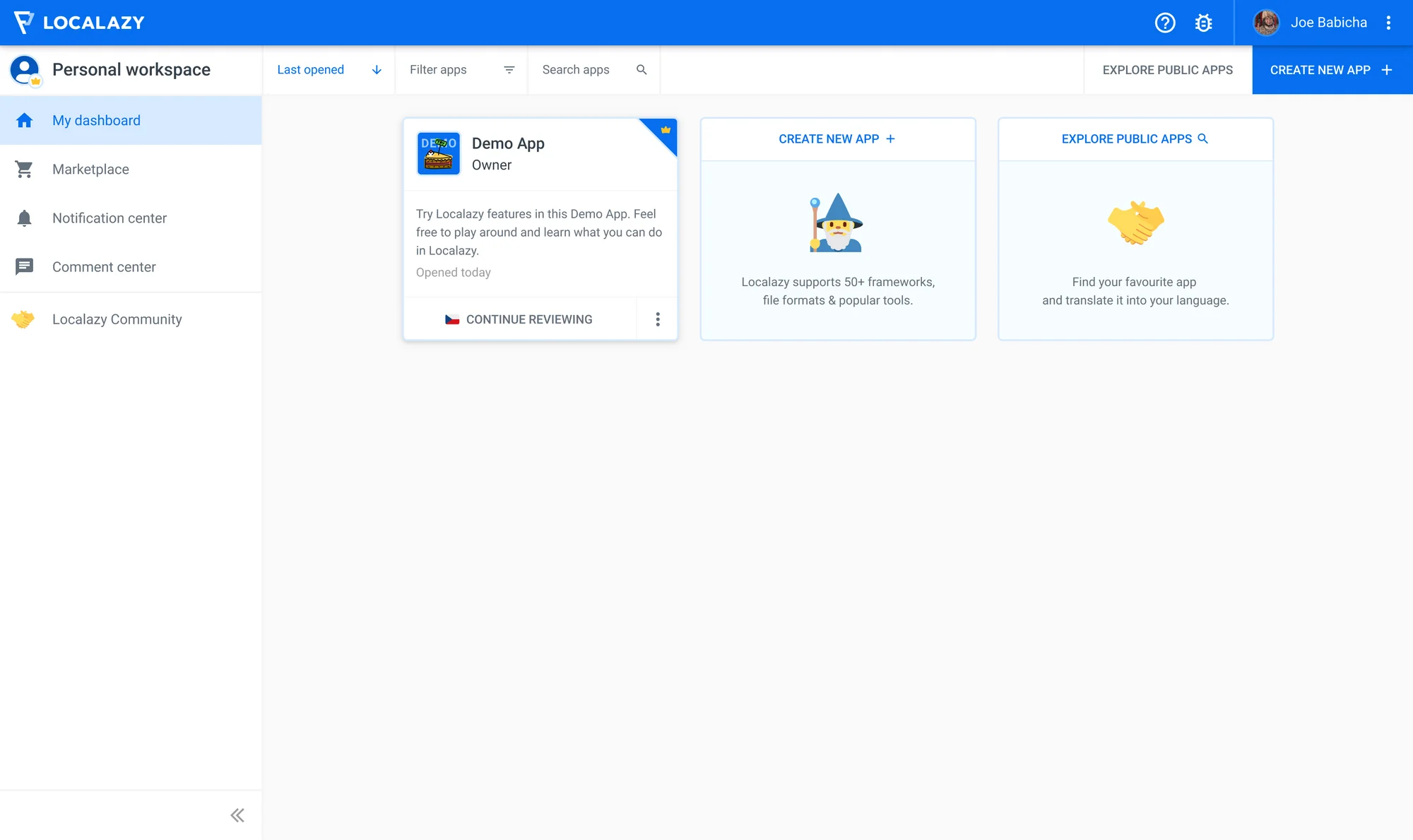The image size is (1413, 840).
Task: Click the bug report icon
Action: 1204,23
